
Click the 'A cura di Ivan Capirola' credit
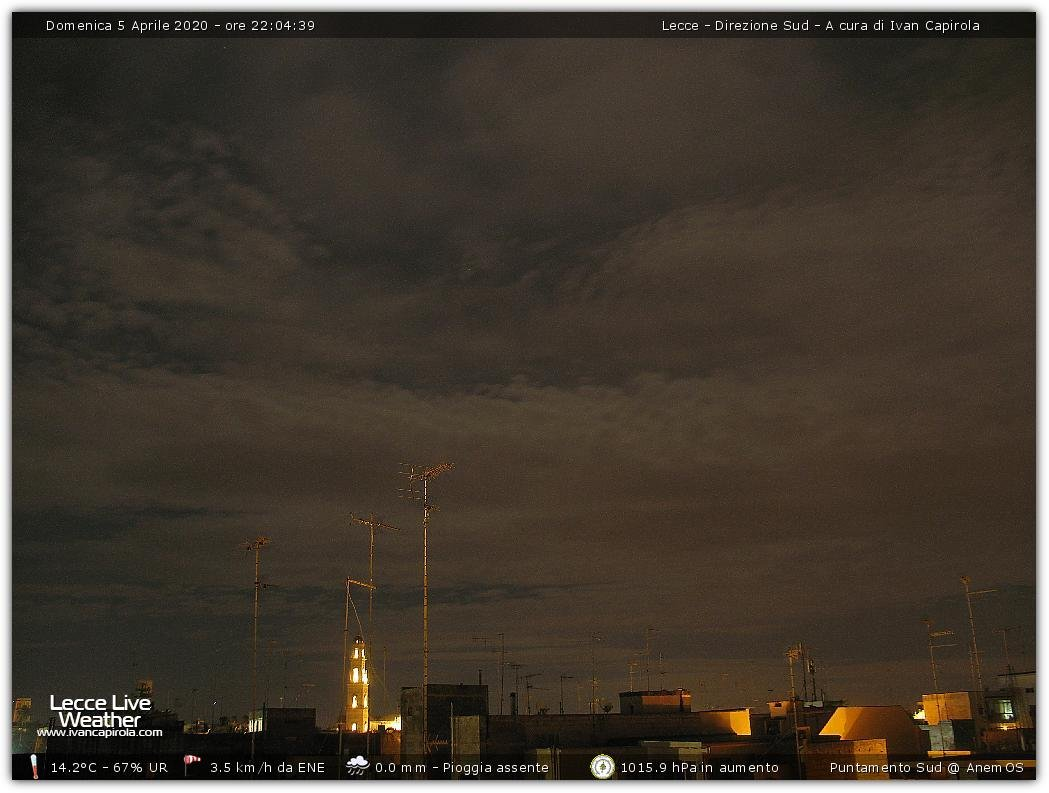[x=902, y=25]
